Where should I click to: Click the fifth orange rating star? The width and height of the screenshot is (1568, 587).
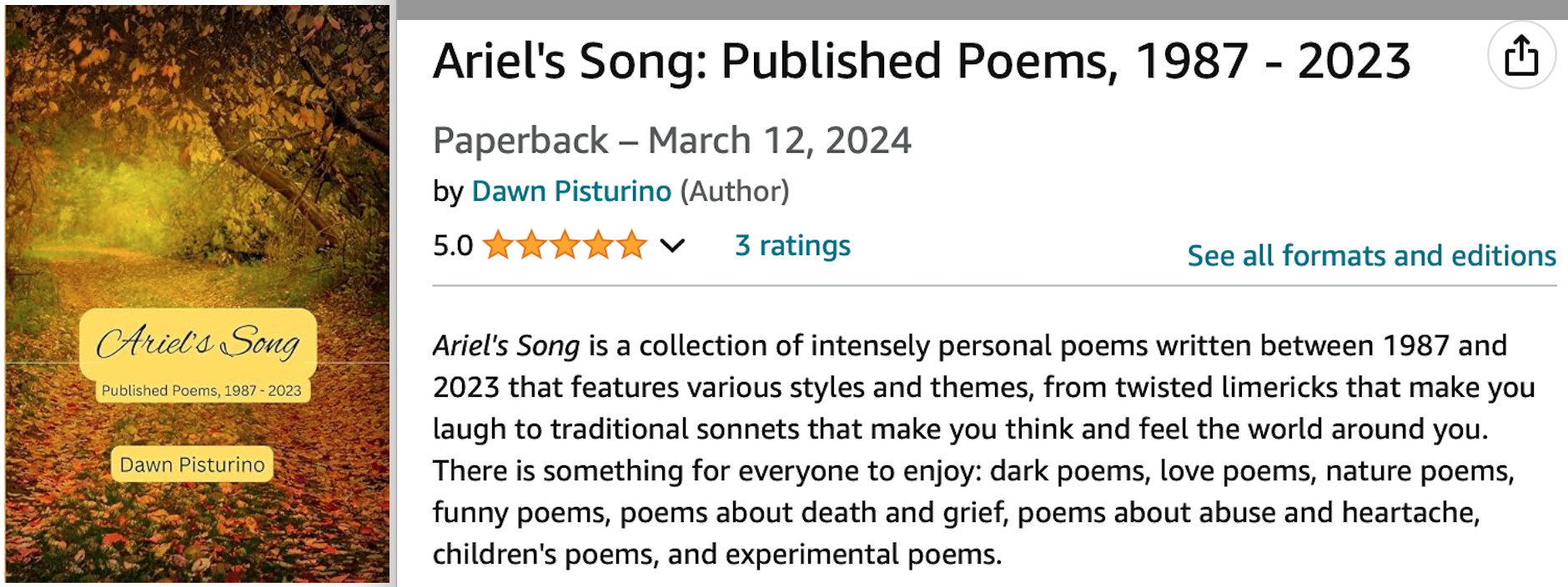click(x=631, y=245)
